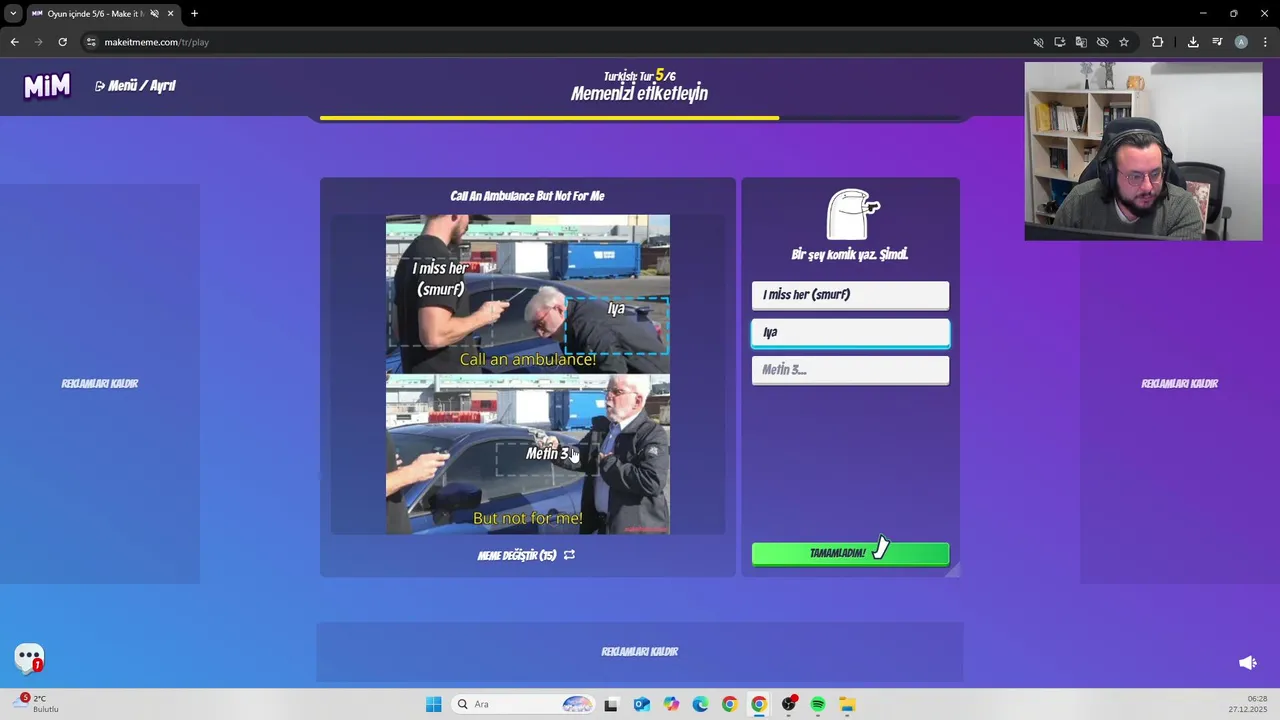Click the empty Metin 3 input field

850,370
